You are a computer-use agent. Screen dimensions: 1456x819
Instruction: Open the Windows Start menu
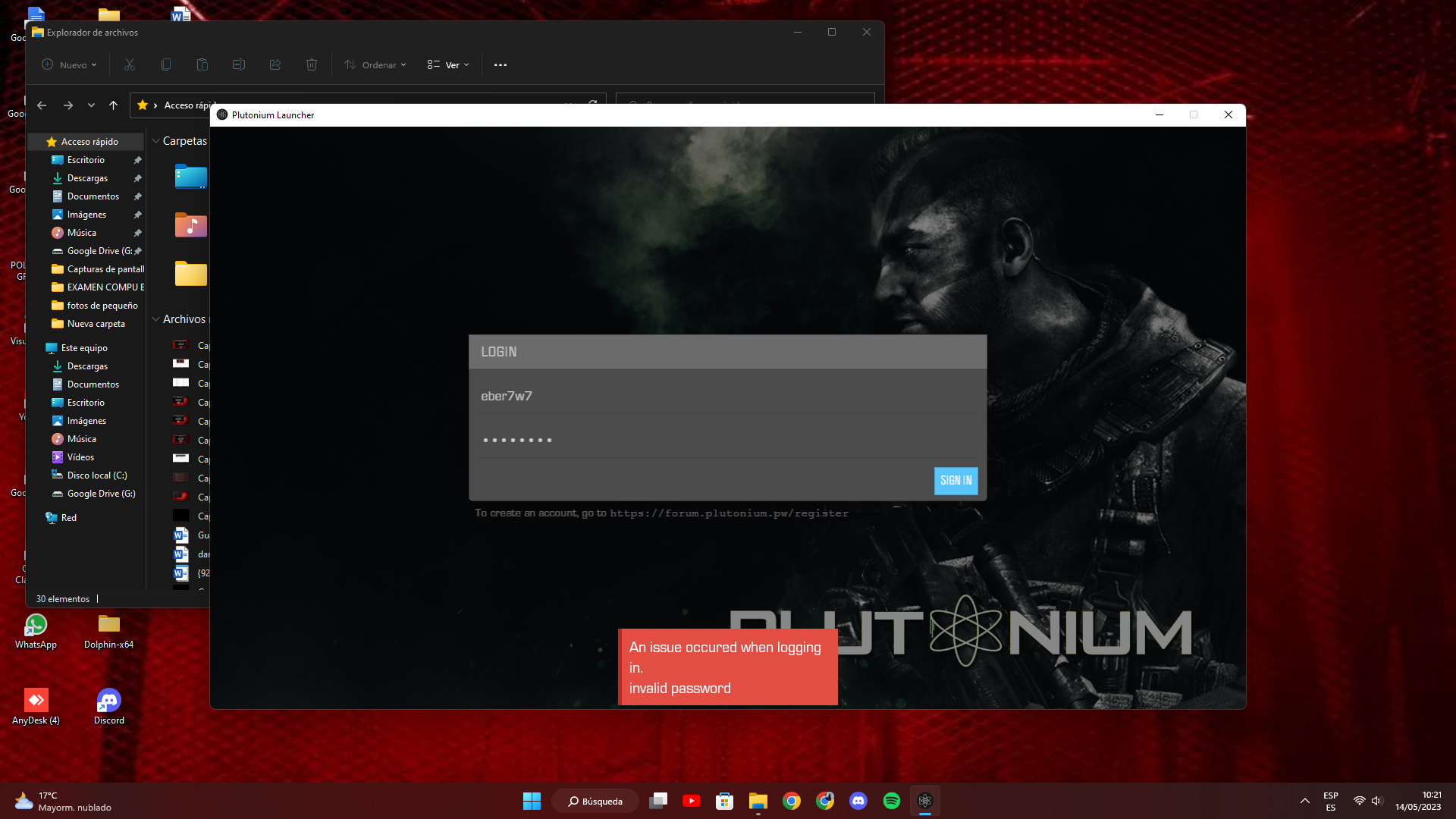[x=532, y=801]
